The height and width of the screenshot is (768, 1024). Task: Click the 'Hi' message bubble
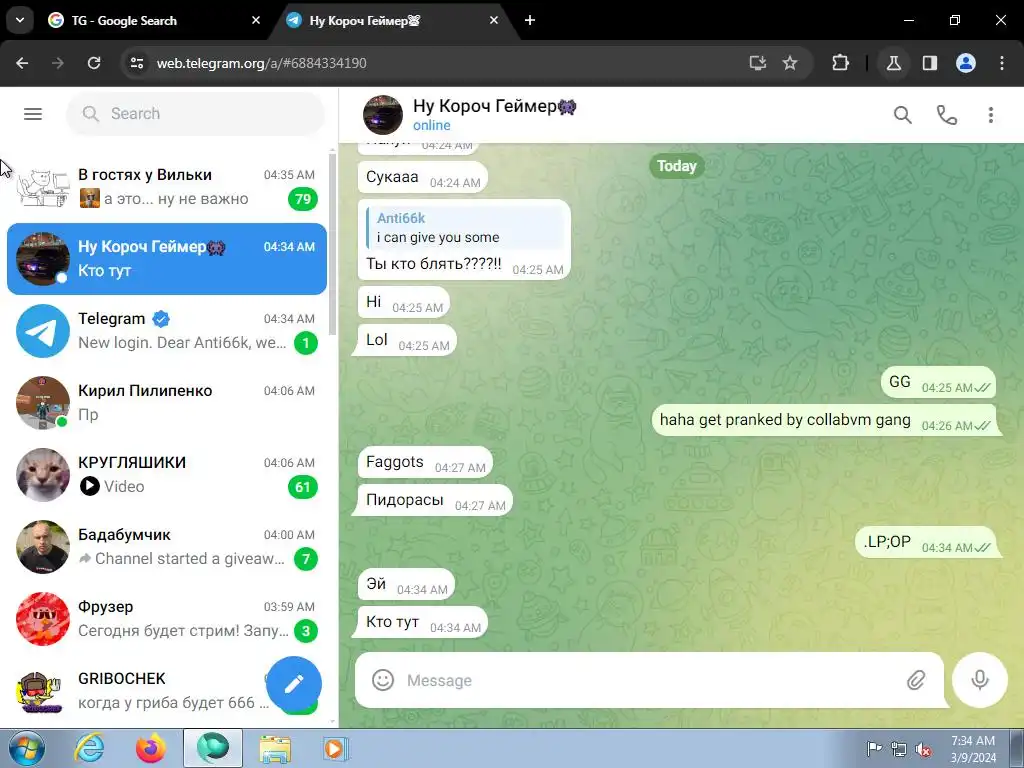pos(404,302)
